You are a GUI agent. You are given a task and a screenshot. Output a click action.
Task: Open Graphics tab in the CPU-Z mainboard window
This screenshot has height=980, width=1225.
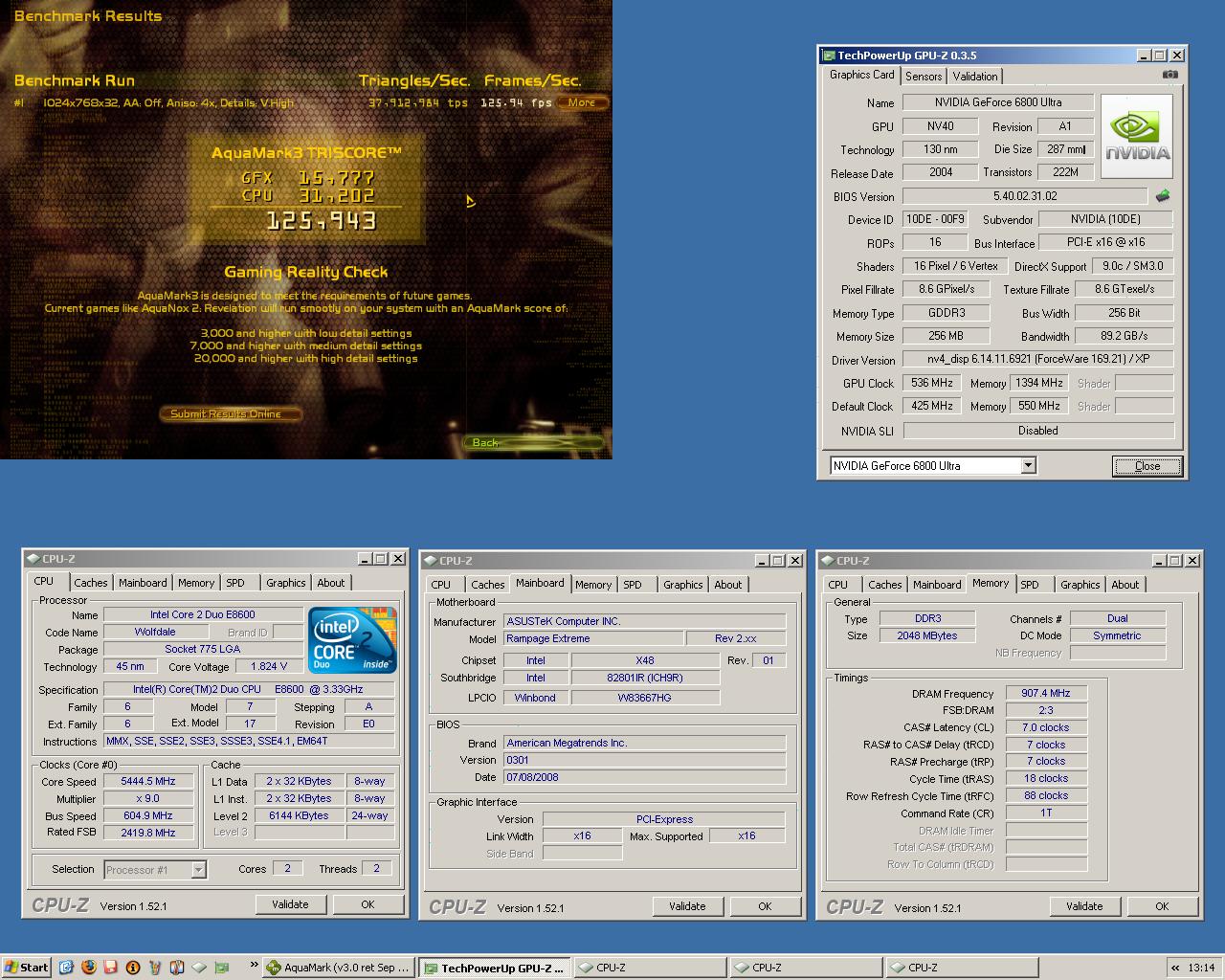(x=683, y=585)
